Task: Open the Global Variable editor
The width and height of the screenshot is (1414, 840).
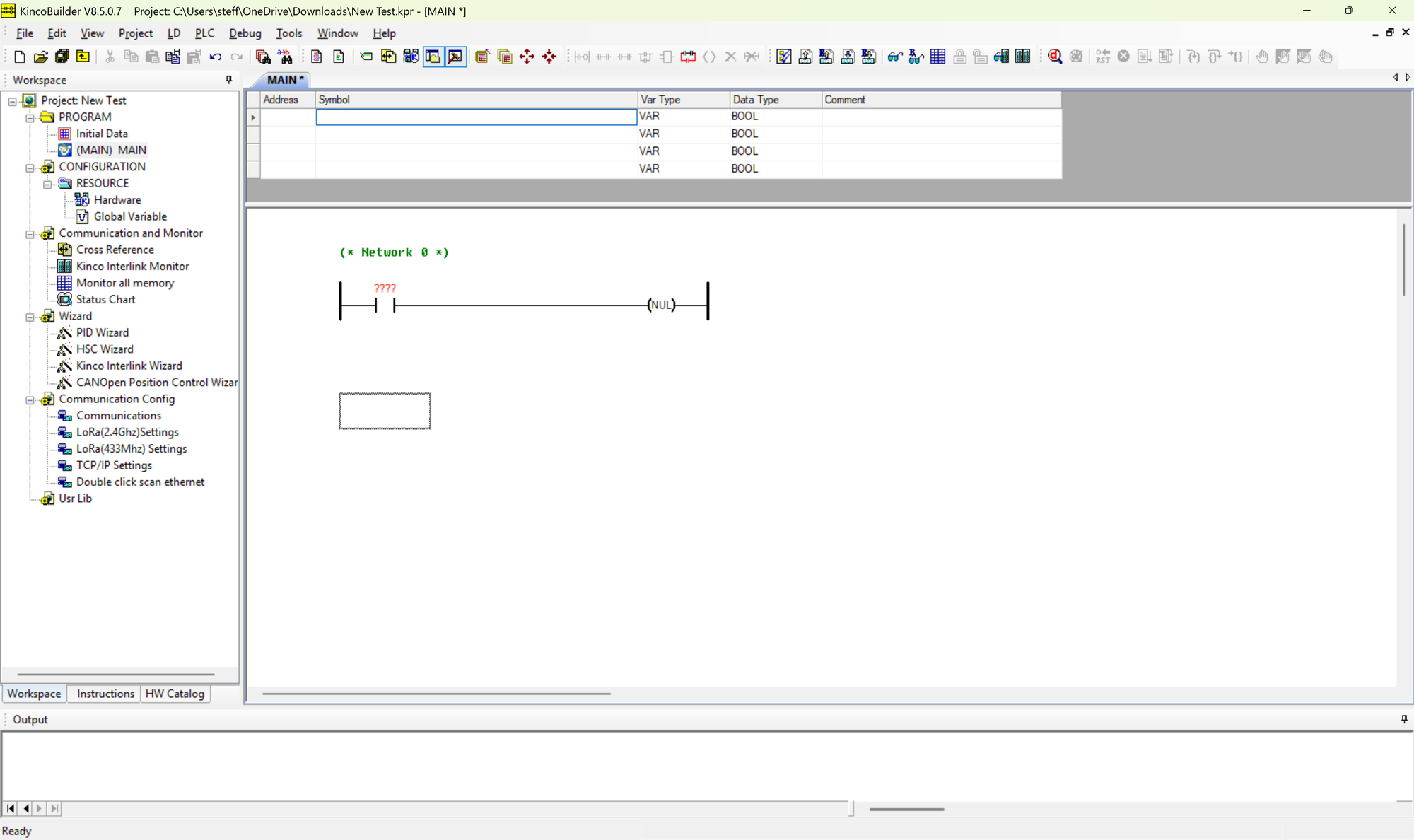Action: 130,216
